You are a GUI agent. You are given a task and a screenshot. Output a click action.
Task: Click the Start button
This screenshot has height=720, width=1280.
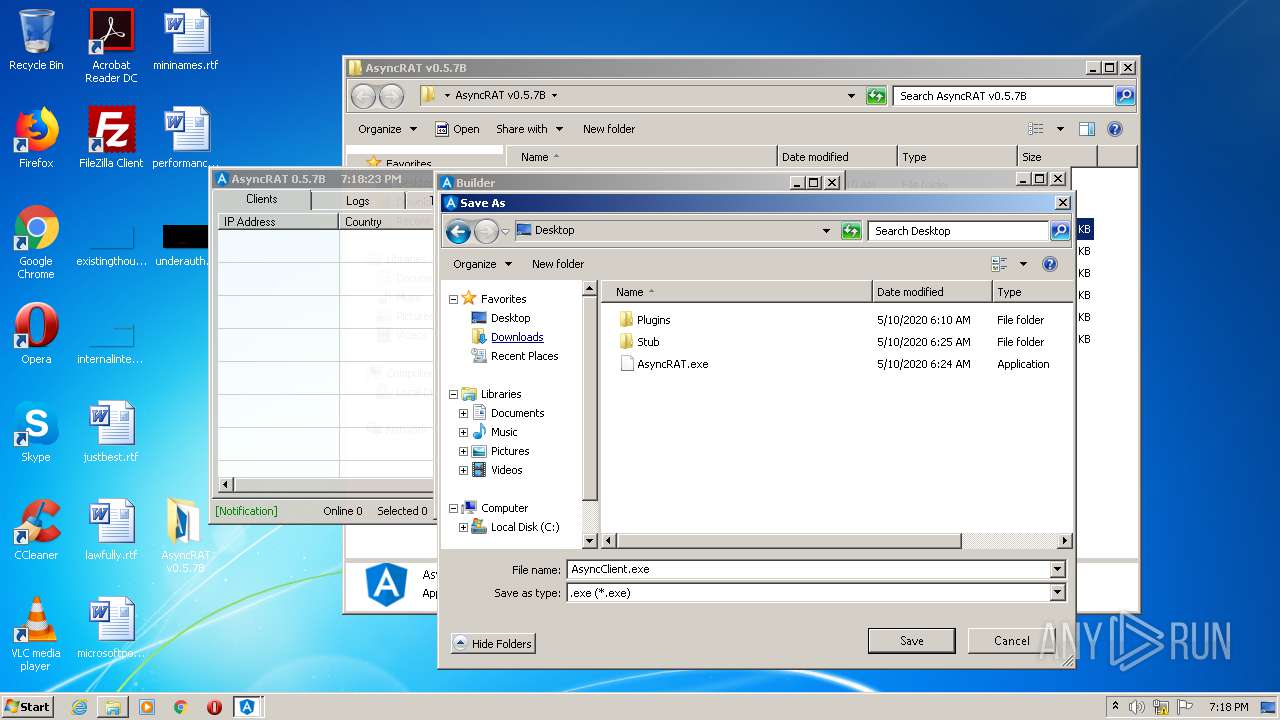pos(28,707)
